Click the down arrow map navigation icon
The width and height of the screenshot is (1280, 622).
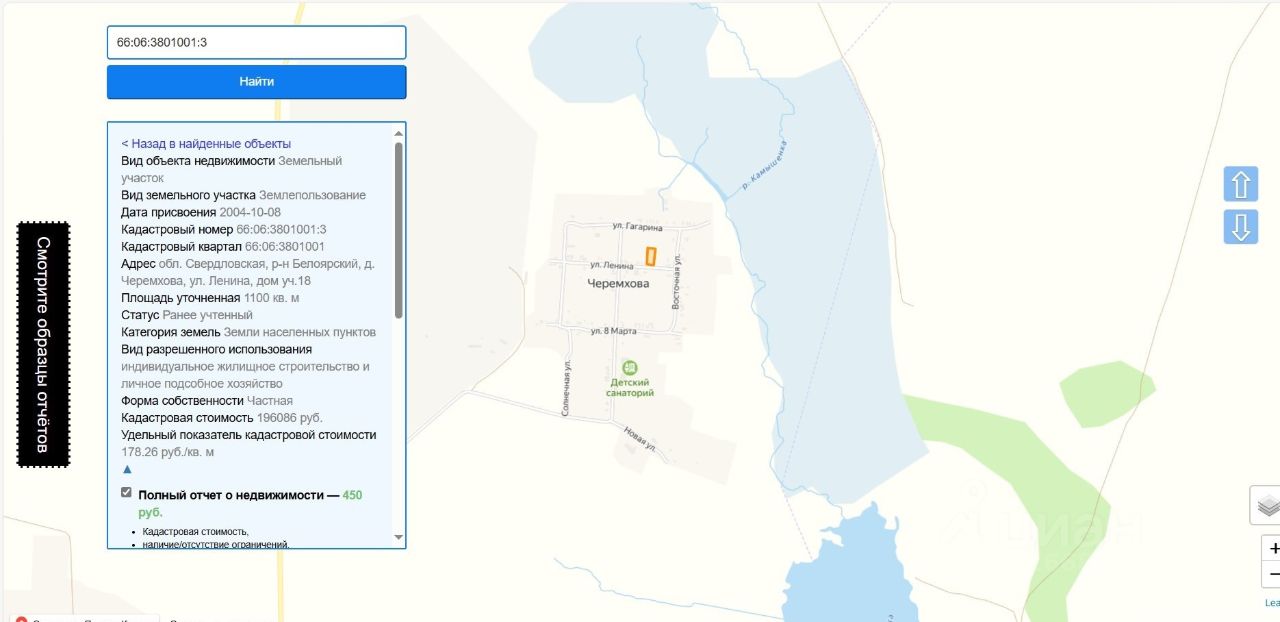[x=1240, y=227]
